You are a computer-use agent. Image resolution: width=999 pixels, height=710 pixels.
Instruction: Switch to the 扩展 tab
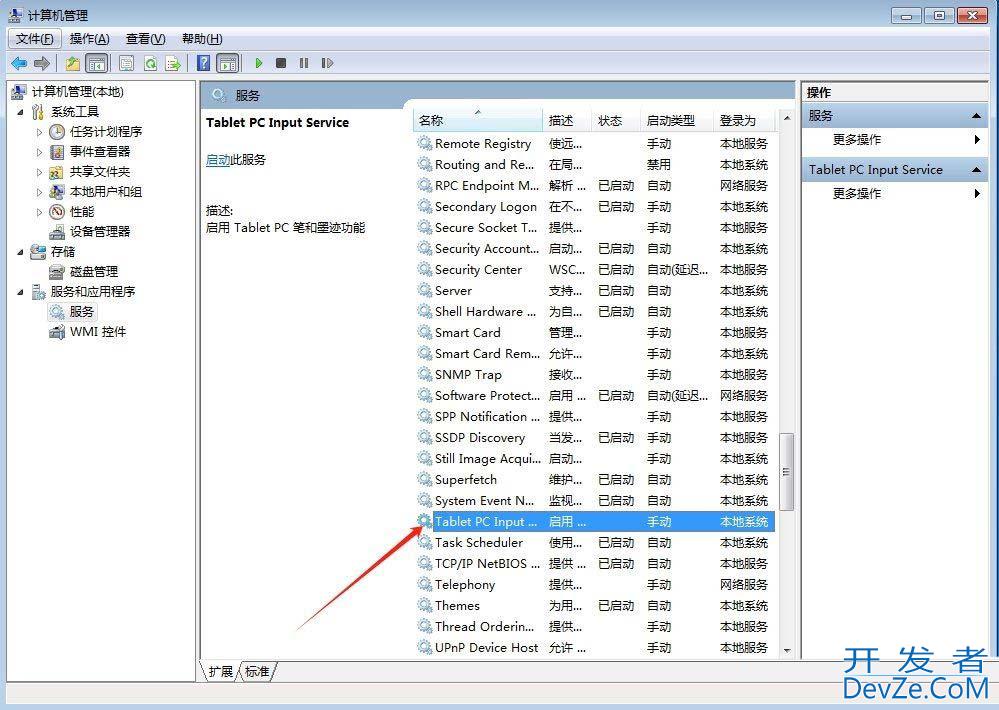tap(220, 671)
